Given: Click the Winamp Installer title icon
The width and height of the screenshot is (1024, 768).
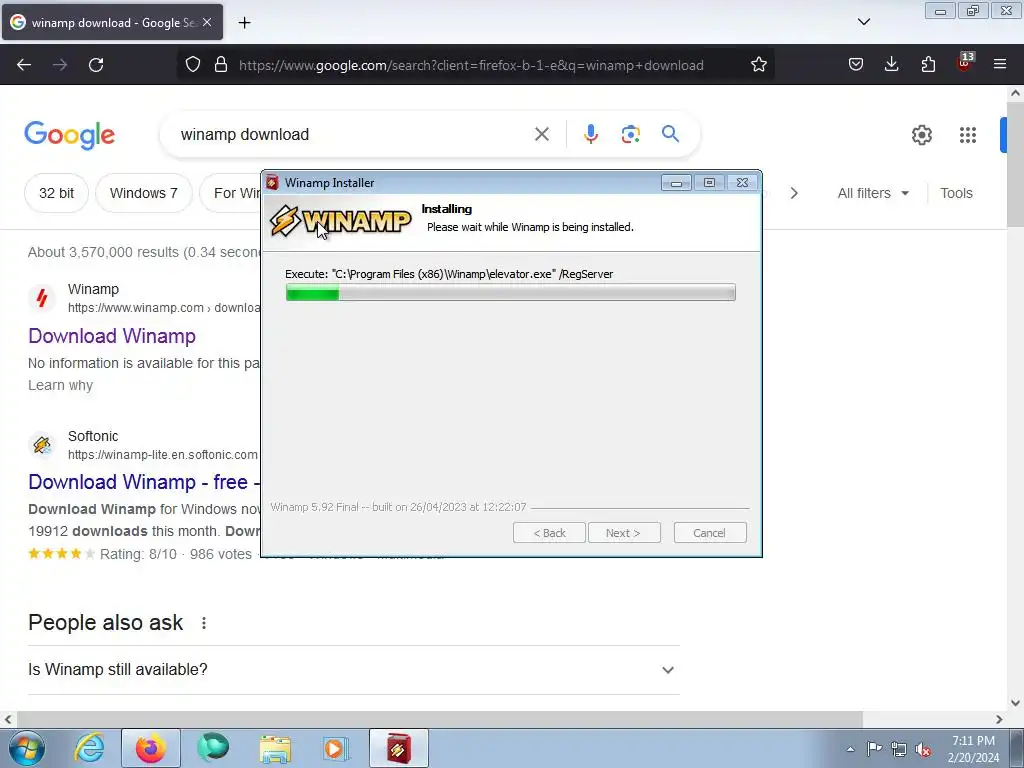Looking at the screenshot, I should tap(272, 183).
